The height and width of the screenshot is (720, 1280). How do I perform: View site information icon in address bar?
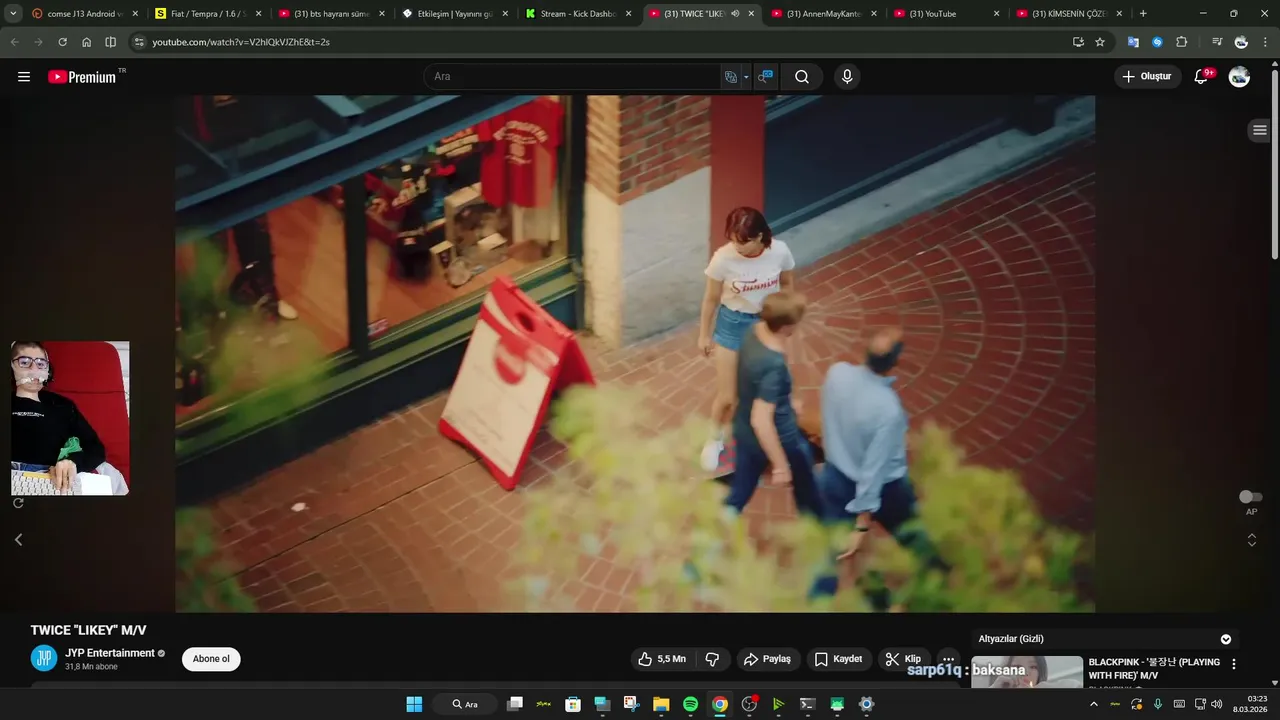[139, 42]
